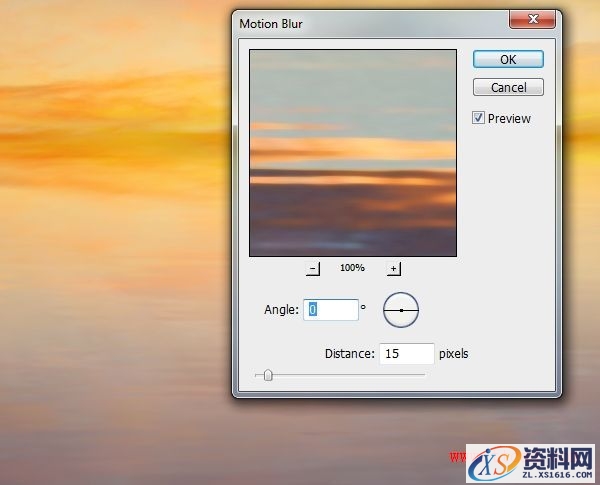Zoom in the preview with plus button
This screenshot has height=485, width=600.
[x=393, y=268]
